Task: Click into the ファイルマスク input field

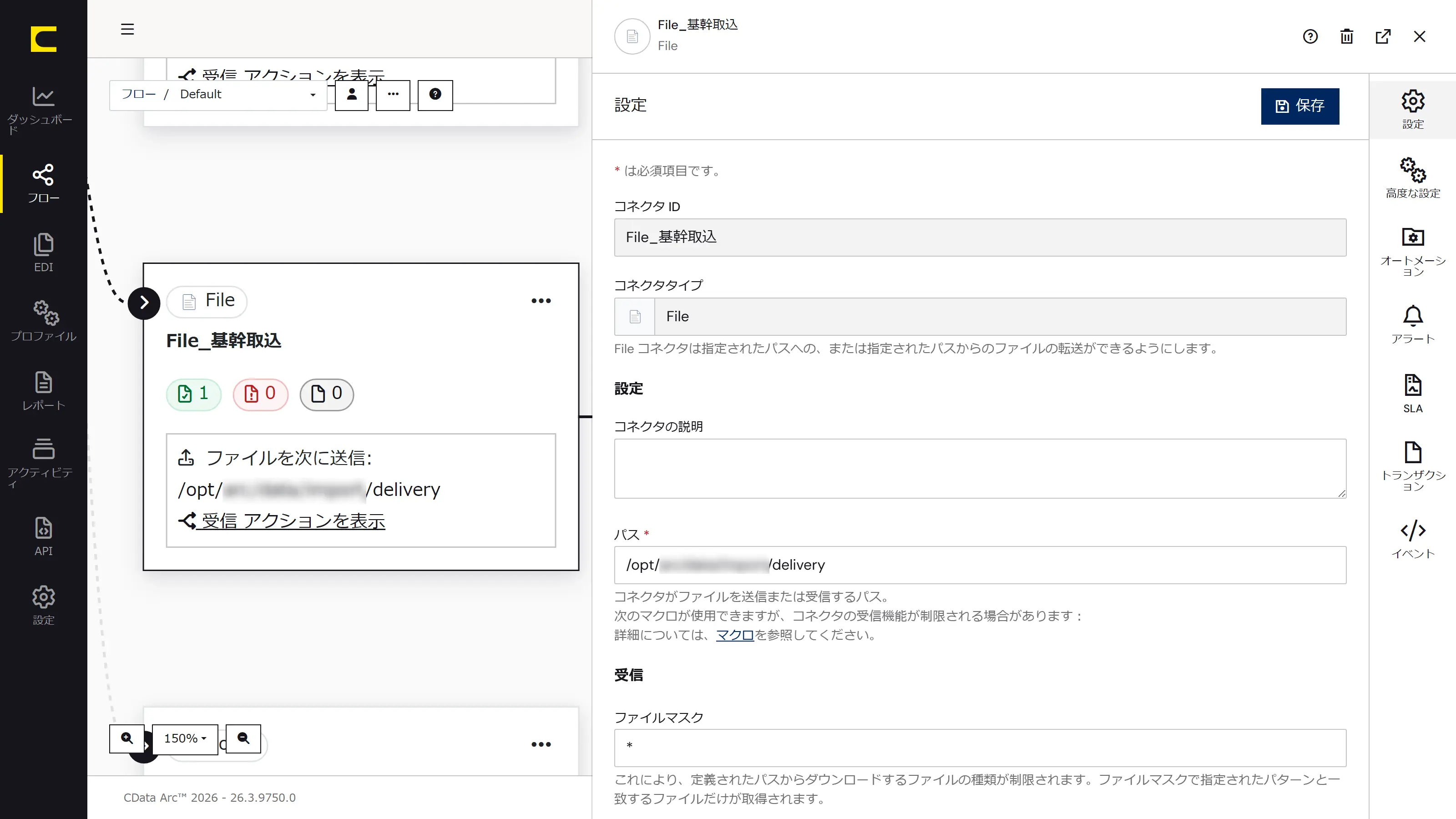Action: pyautogui.click(x=980, y=747)
